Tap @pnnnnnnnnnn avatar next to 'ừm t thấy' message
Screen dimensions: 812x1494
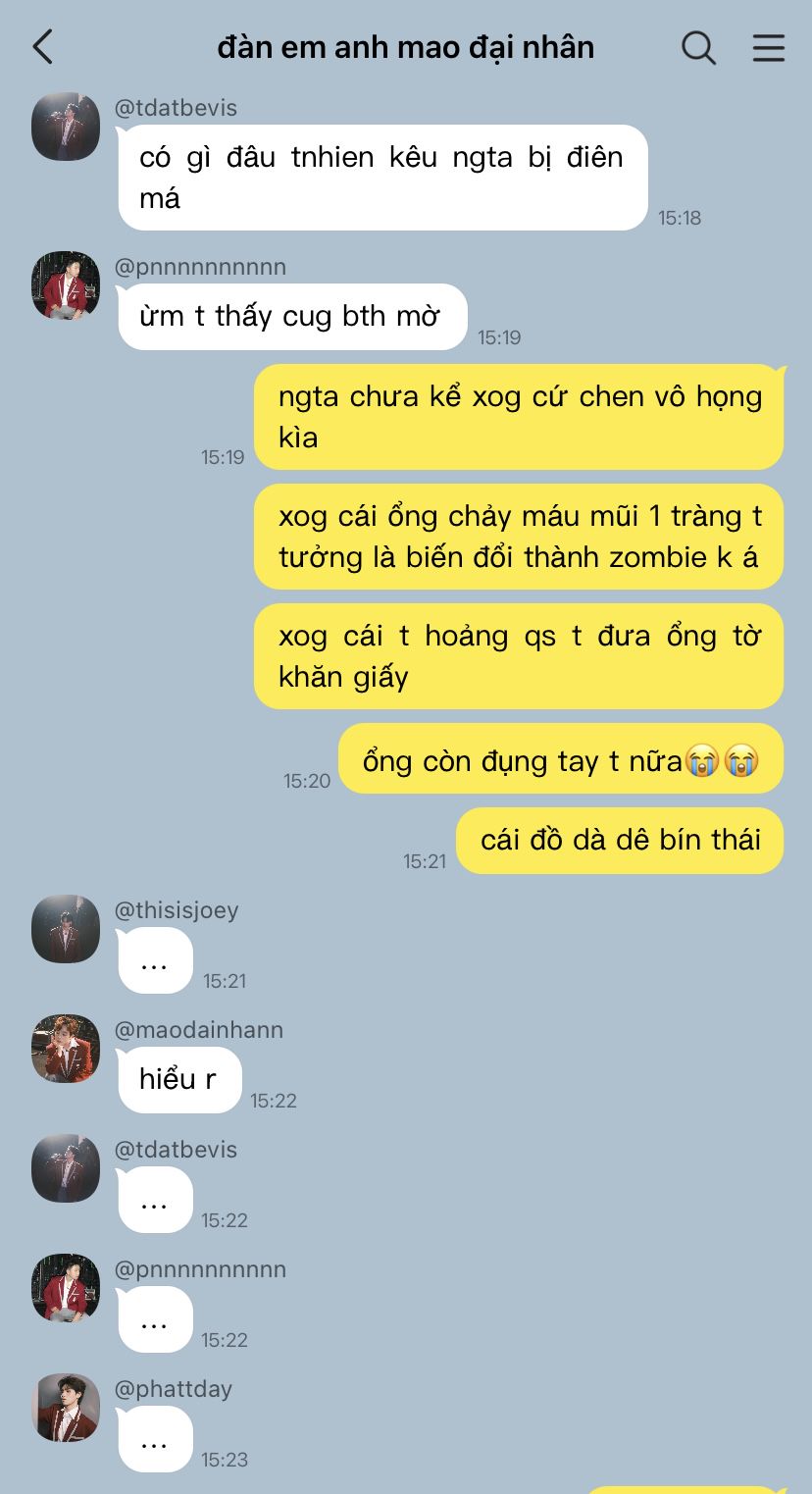(x=66, y=285)
